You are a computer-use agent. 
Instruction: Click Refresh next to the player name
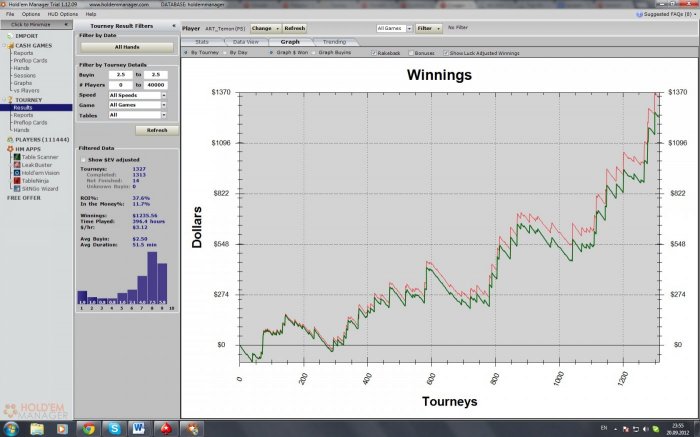click(x=295, y=28)
